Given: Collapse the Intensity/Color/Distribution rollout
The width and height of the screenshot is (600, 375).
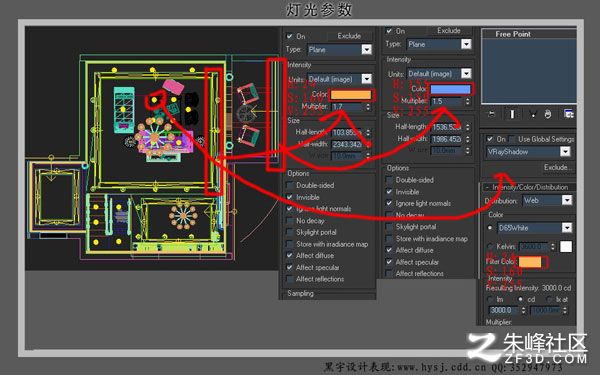Looking at the screenshot, I should tap(528, 187).
